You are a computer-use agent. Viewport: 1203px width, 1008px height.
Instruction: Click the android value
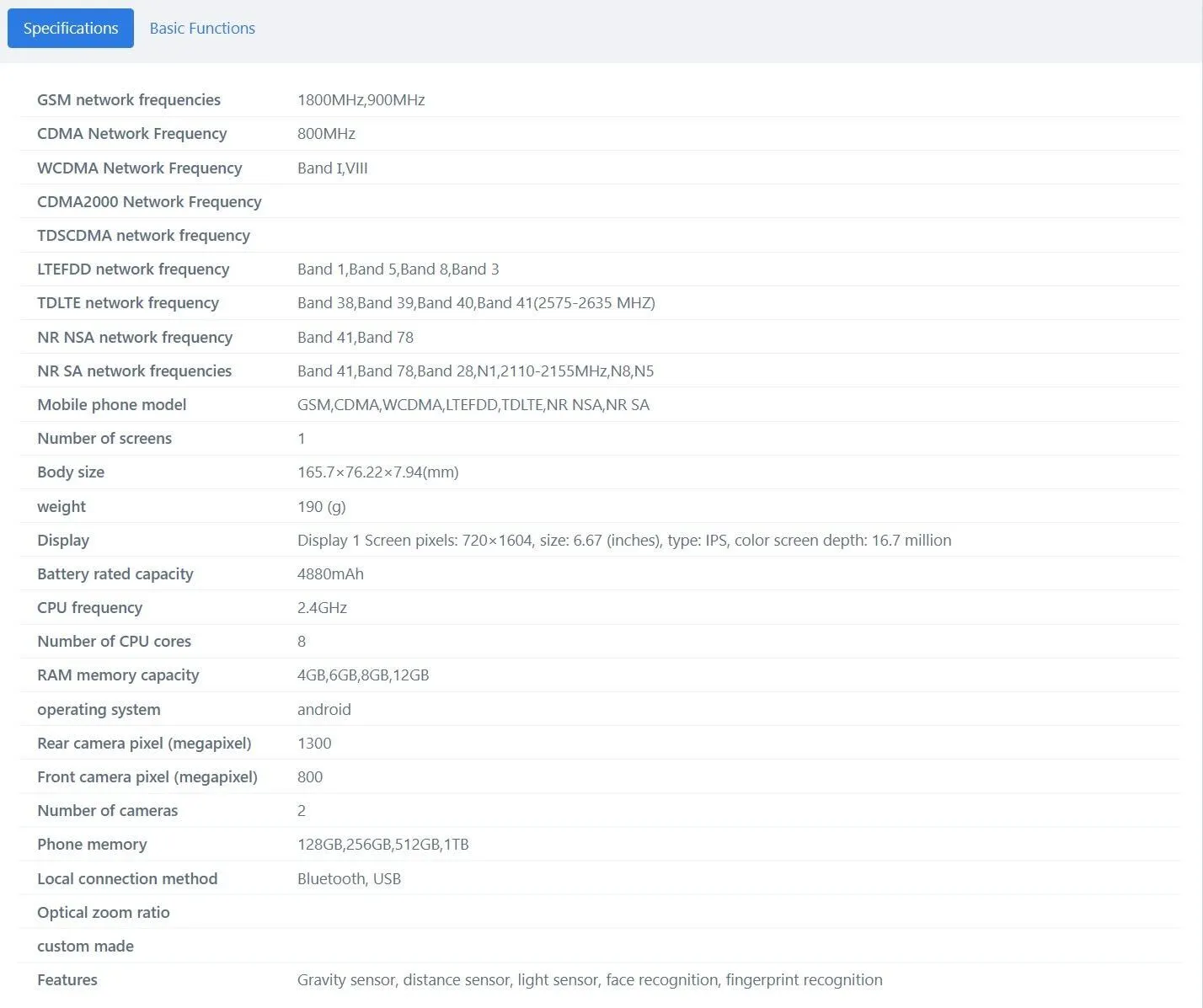[324, 709]
